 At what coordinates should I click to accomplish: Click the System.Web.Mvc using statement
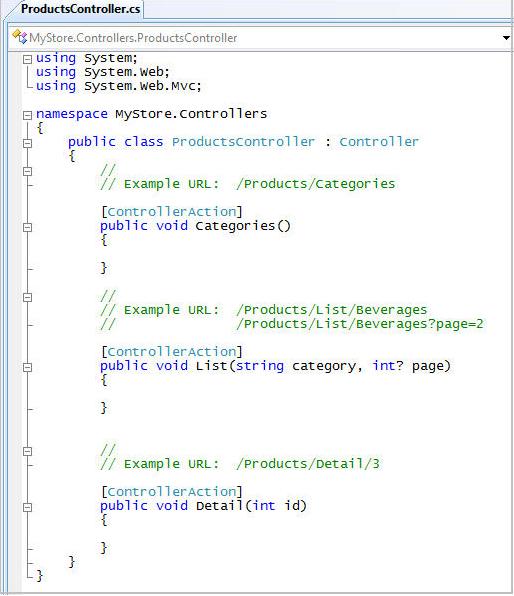point(118,86)
